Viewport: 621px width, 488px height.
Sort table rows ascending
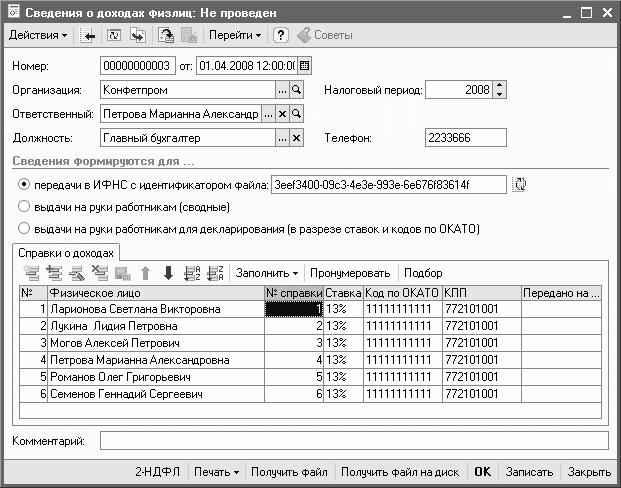(191, 272)
